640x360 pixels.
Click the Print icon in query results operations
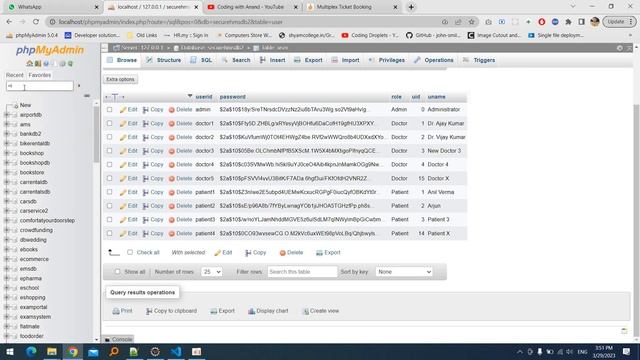pos(116,311)
